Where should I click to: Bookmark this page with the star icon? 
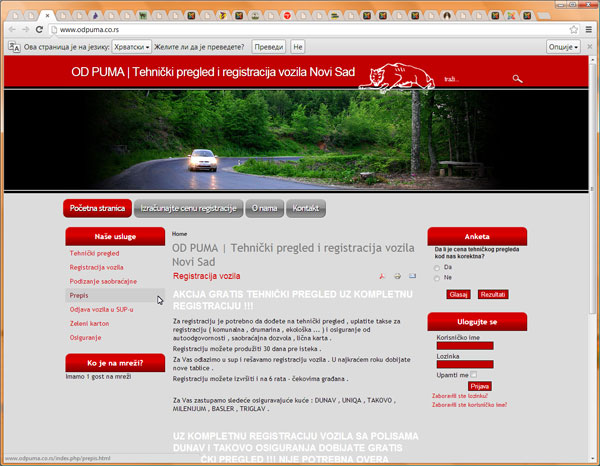pyautogui.click(x=572, y=30)
